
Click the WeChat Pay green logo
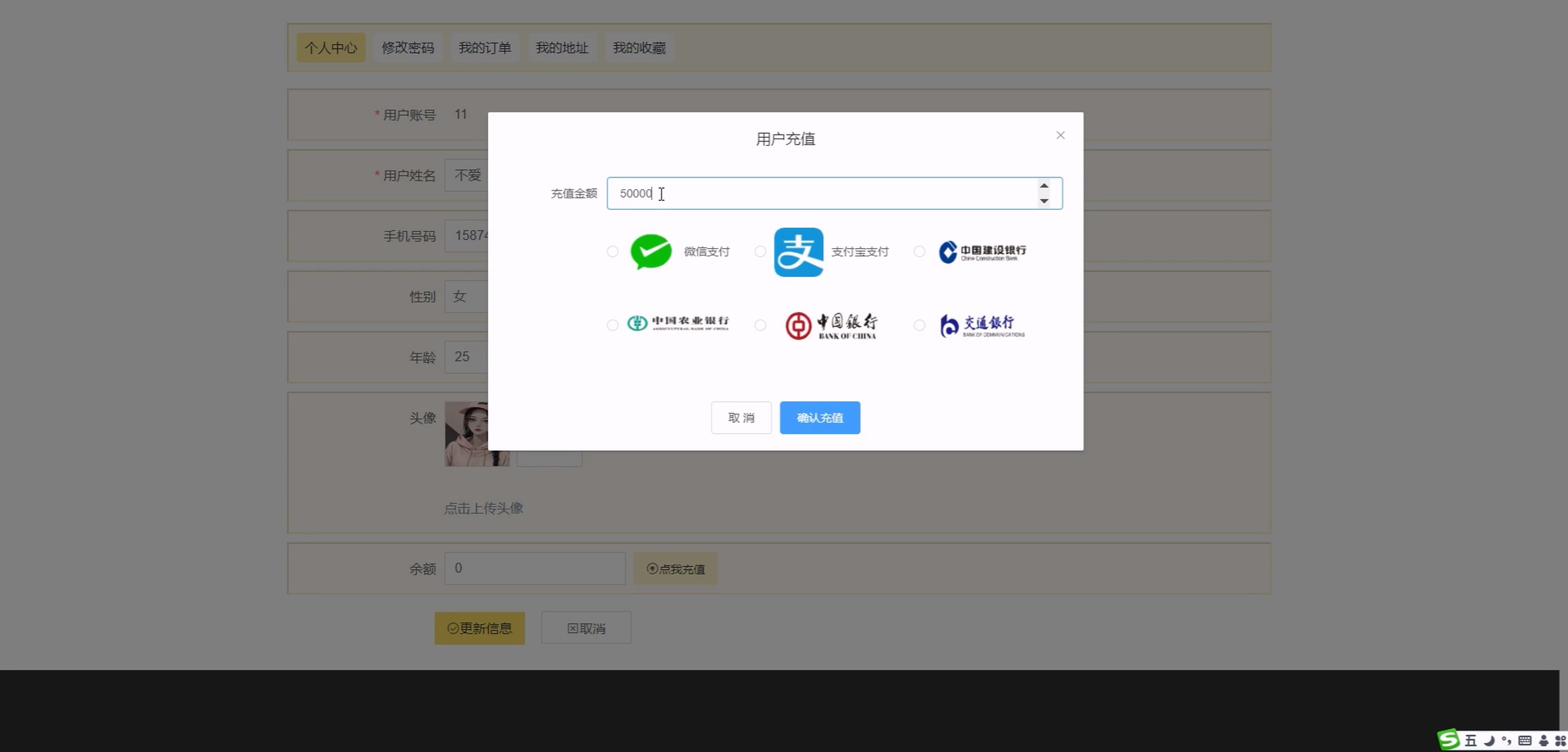tap(651, 251)
